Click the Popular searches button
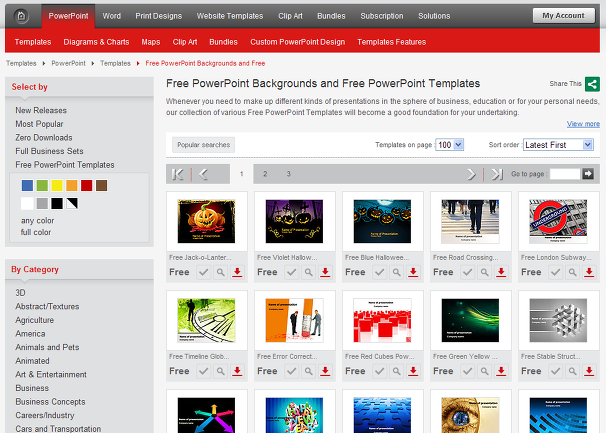The height and width of the screenshot is (433, 606). click(203, 145)
